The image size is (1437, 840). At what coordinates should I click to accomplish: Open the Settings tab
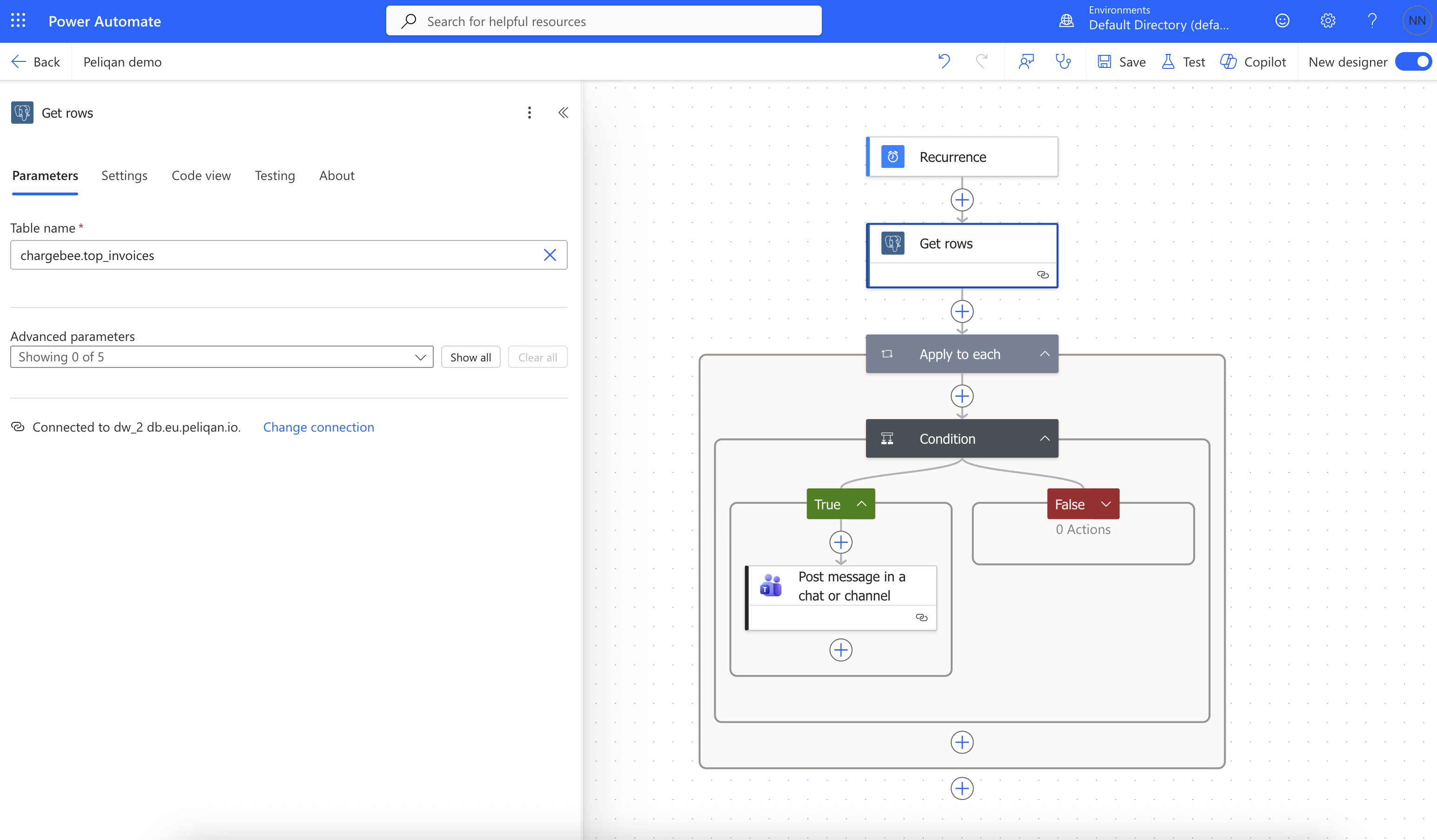[124, 175]
